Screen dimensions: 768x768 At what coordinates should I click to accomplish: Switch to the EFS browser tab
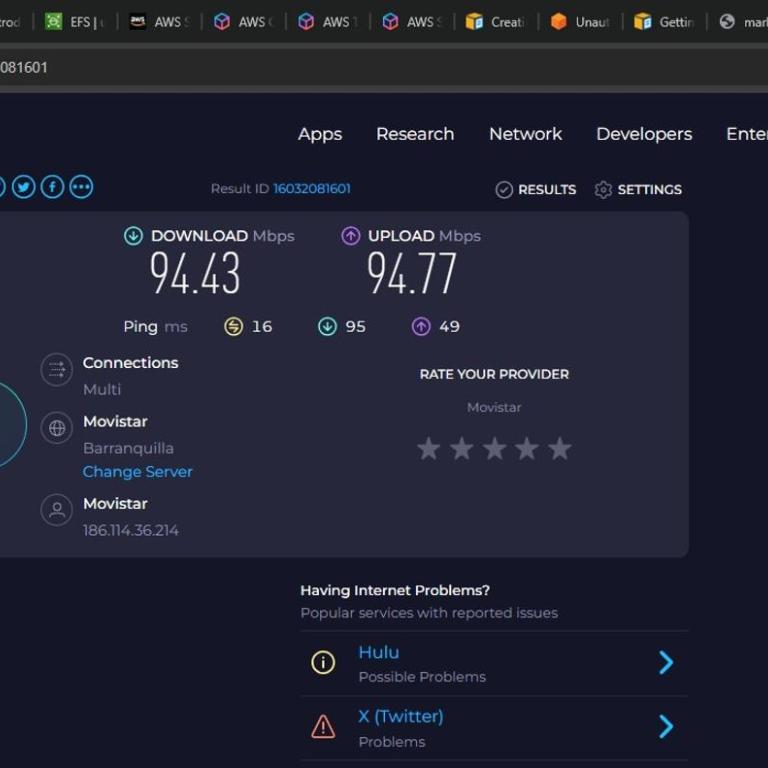click(x=75, y=21)
